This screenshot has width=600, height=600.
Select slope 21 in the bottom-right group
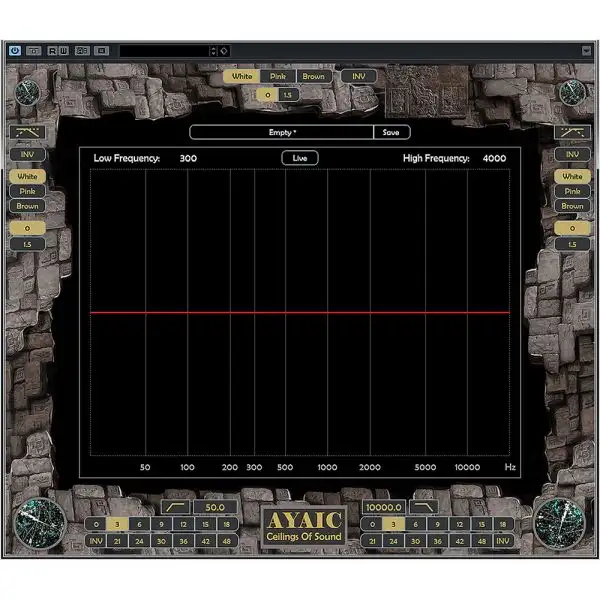pos(372,541)
